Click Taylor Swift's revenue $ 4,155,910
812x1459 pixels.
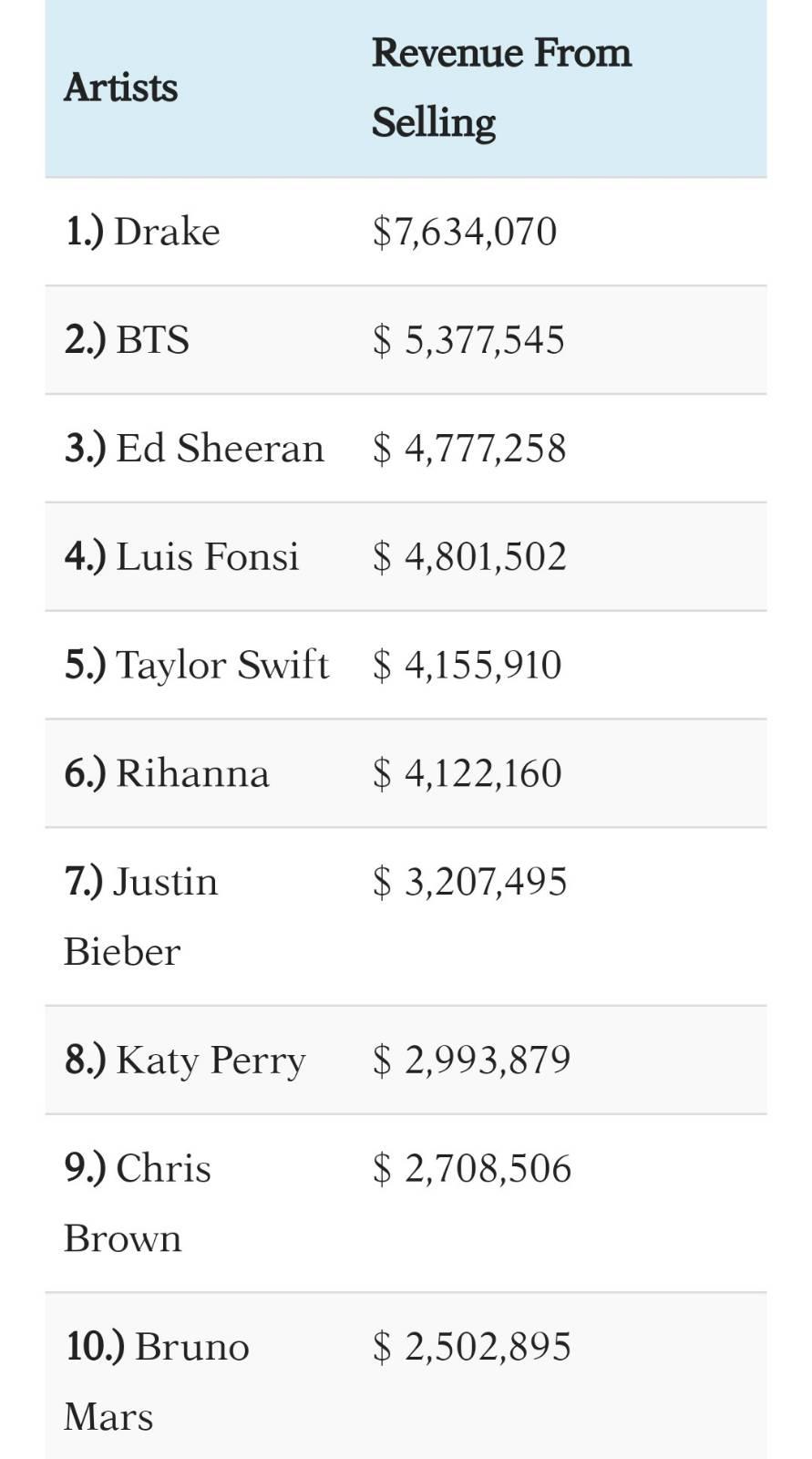[467, 665]
